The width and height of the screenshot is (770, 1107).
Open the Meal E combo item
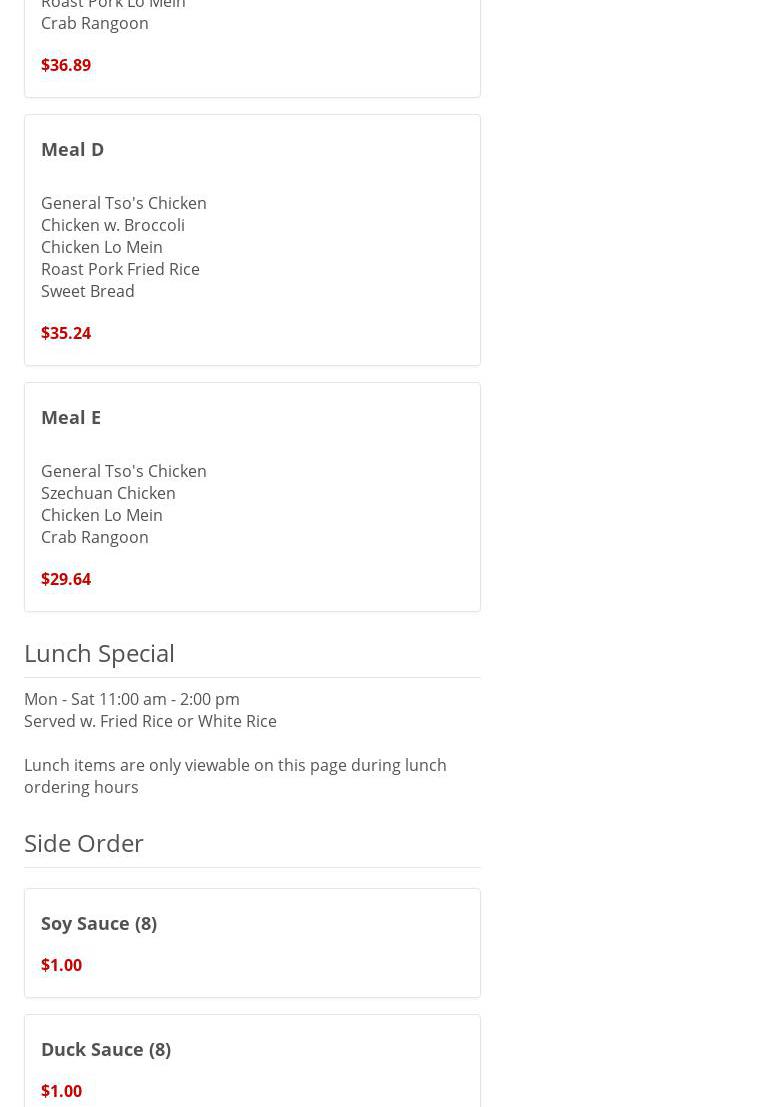coord(71,417)
